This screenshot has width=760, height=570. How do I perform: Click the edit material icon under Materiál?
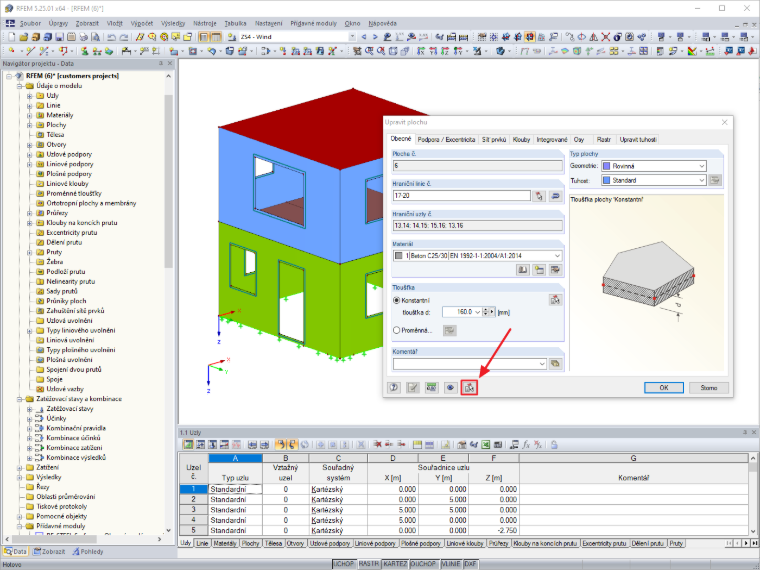click(x=555, y=270)
